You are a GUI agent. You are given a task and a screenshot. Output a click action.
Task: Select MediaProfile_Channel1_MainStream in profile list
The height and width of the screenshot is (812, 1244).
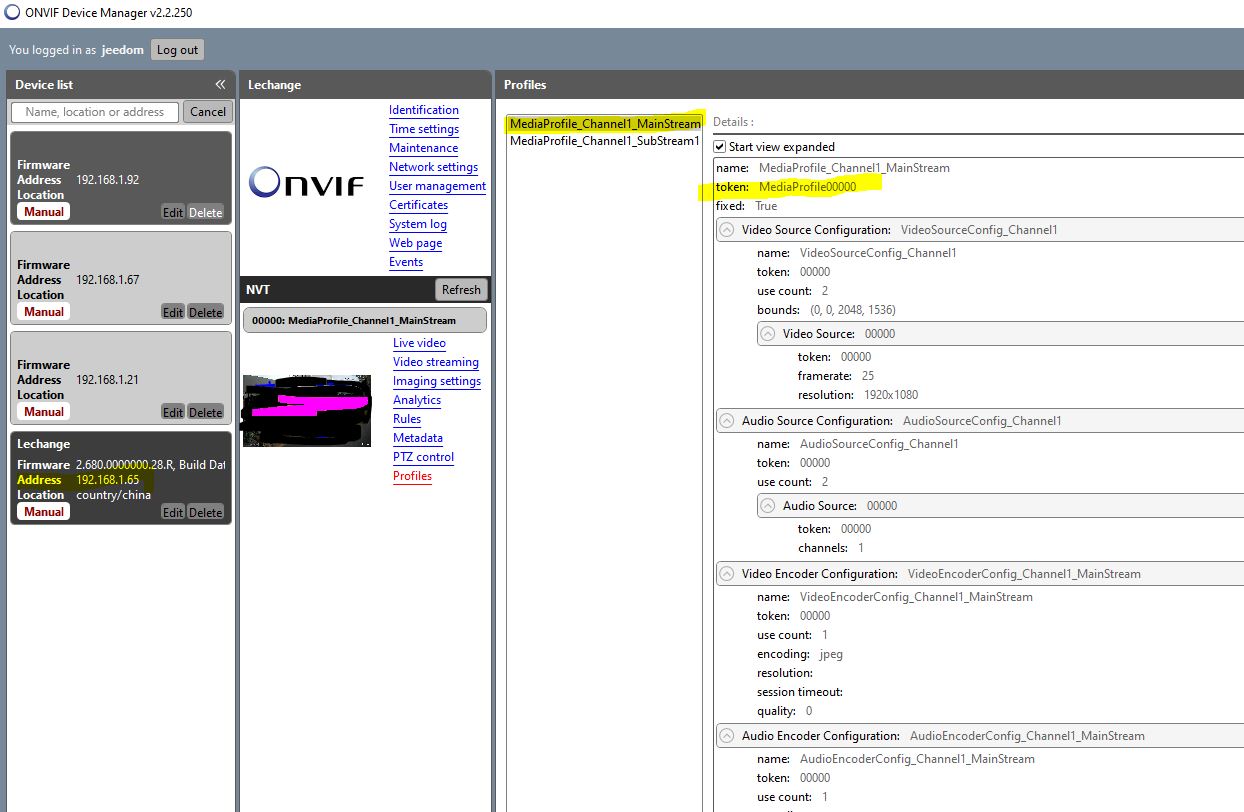pyautogui.click(x=605, y=123)
